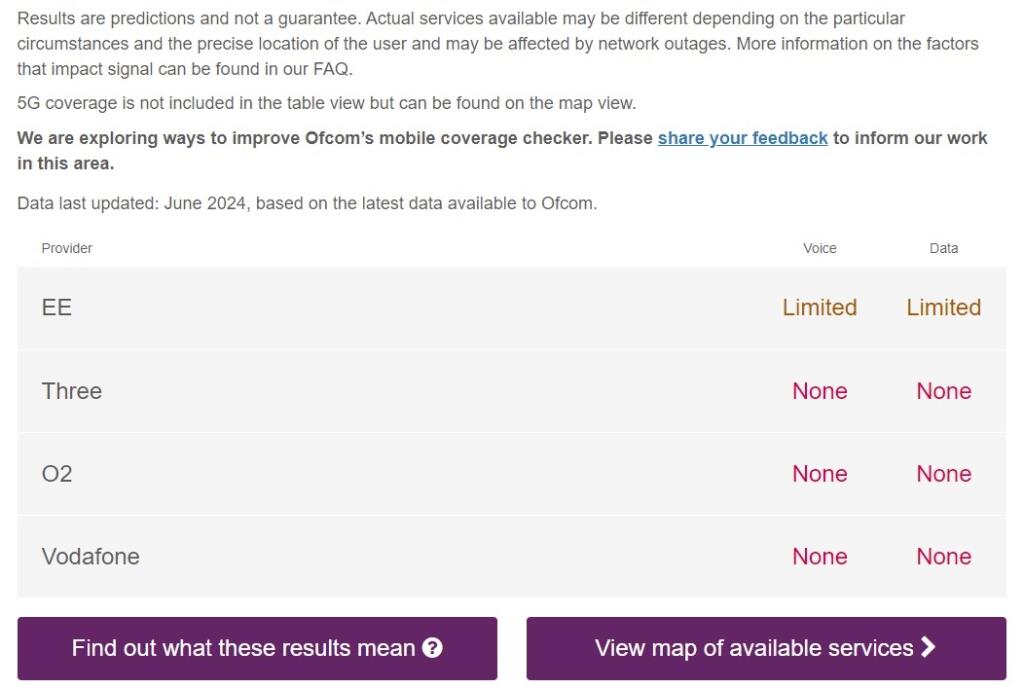Select the EE provider name
The width and height of the screenshot is (1024, 688).
coord(57,308)
